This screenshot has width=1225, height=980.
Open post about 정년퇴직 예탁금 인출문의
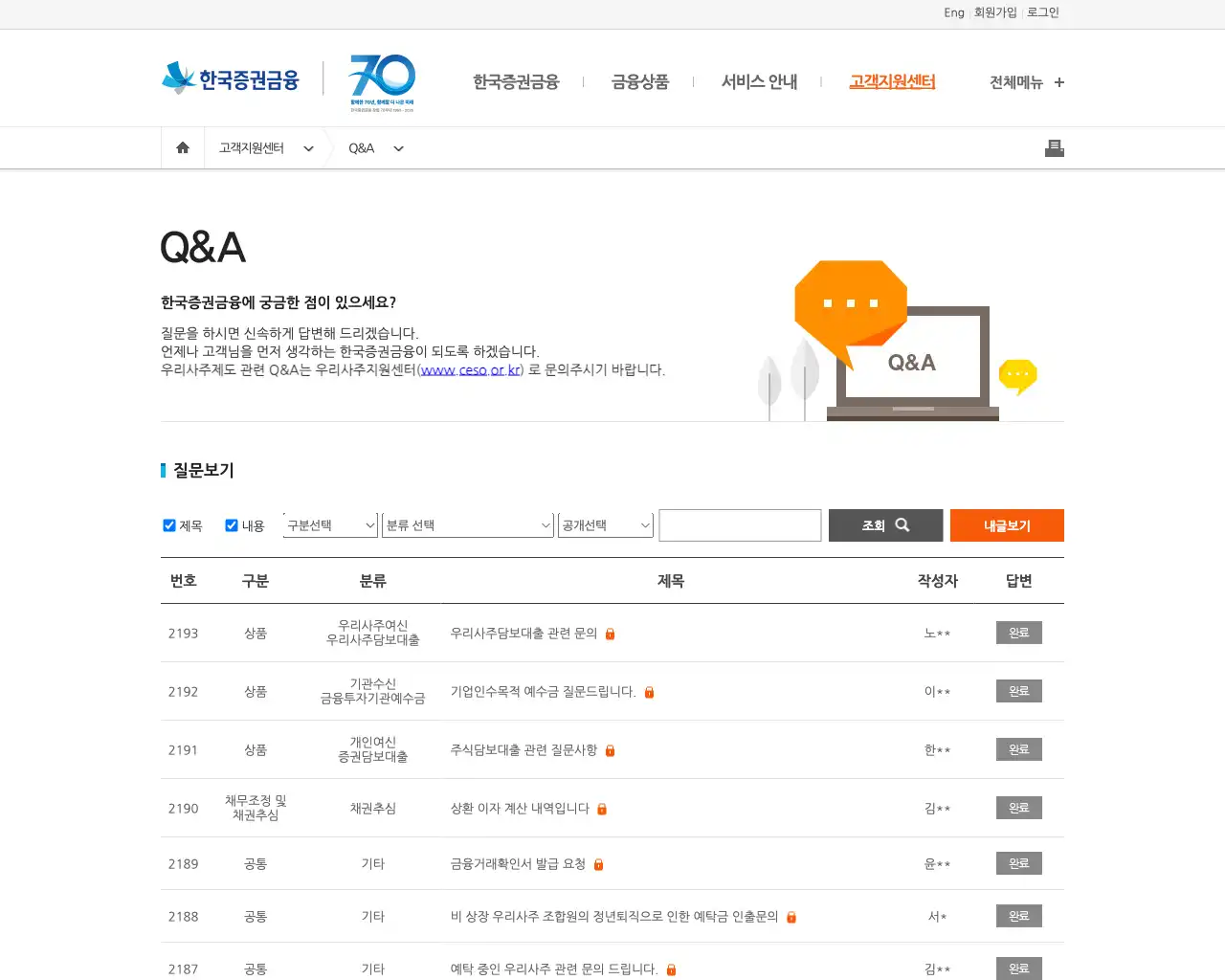[614, 917]
